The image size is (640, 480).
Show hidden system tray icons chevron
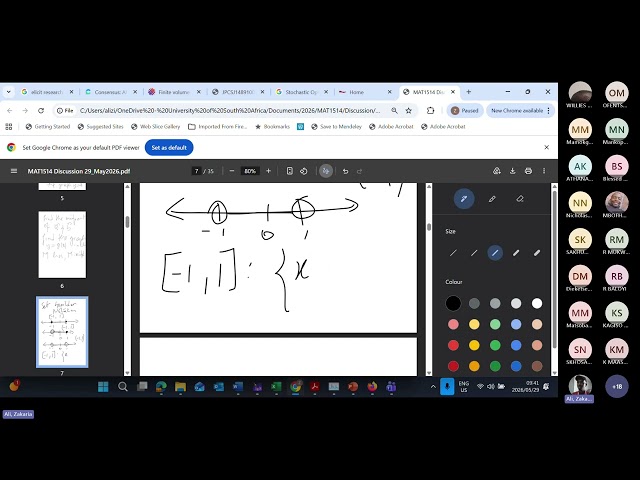pos(433,387)
